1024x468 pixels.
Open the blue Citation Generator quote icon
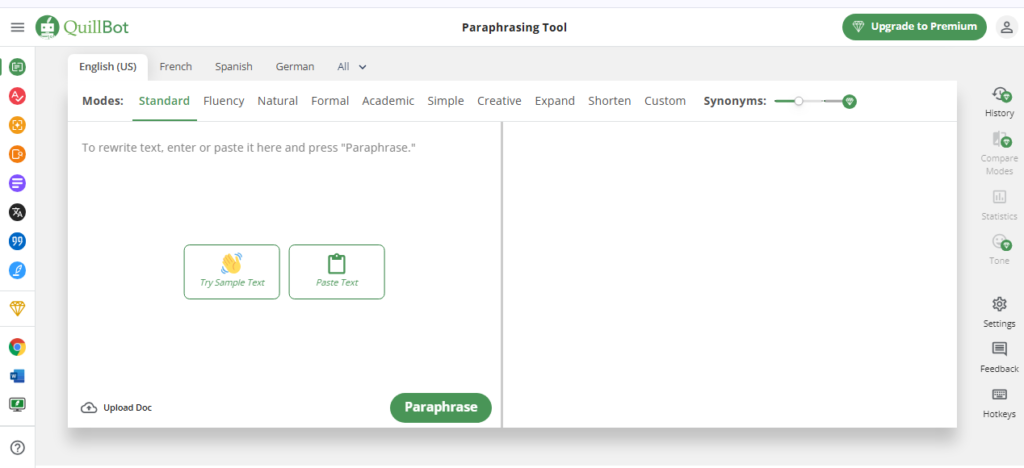[18, 241]
